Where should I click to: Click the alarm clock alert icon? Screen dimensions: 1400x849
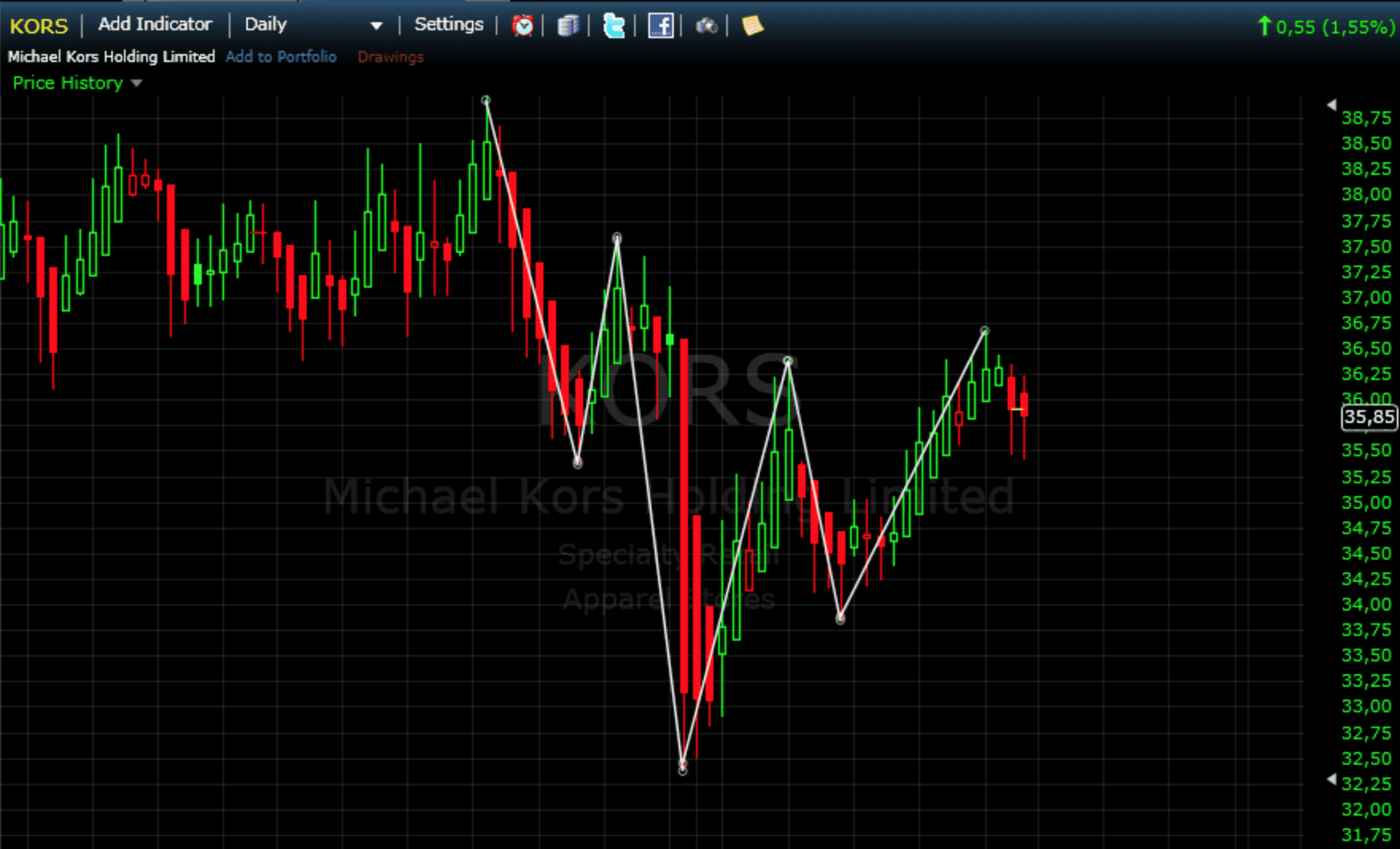point(522,25)
